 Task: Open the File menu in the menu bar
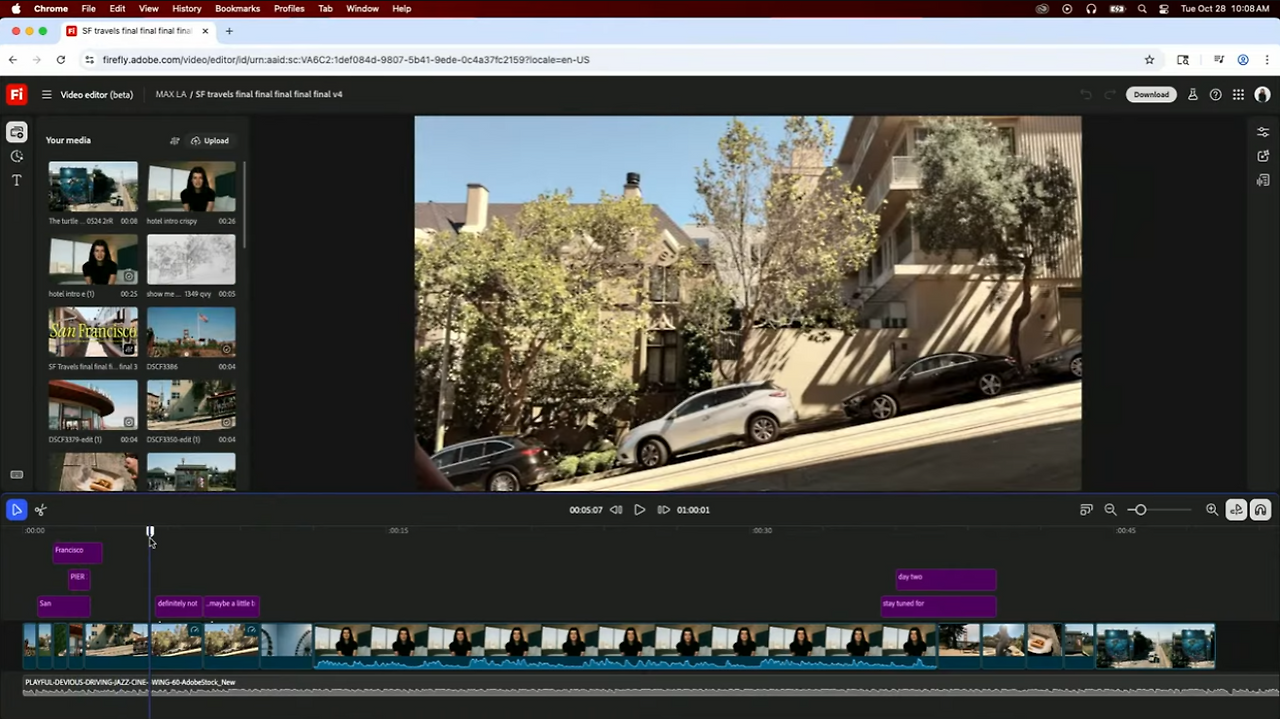click(89, 8)
